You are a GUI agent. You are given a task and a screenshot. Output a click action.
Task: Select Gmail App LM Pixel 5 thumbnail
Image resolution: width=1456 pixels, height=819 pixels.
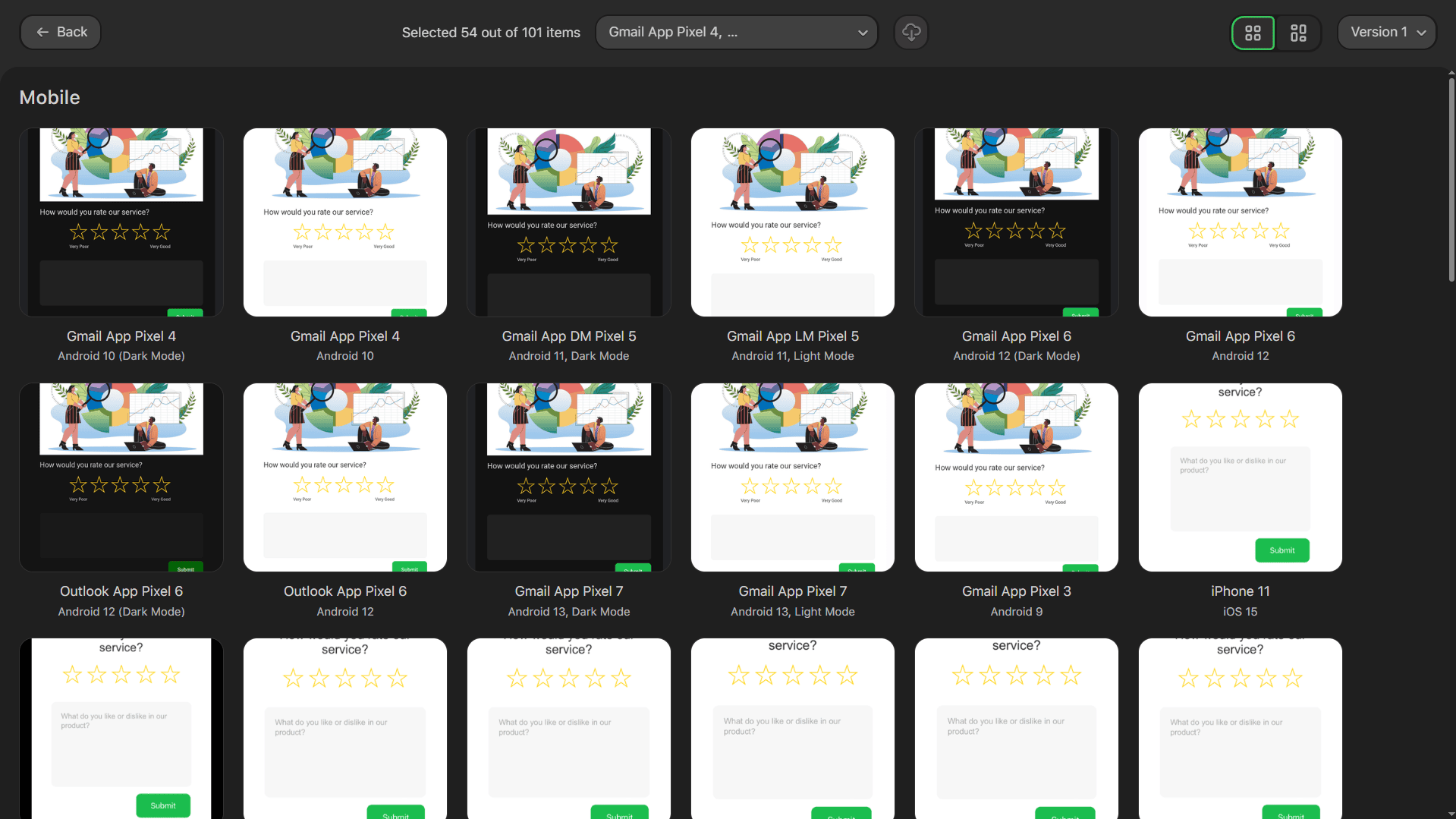coord(793,222)
